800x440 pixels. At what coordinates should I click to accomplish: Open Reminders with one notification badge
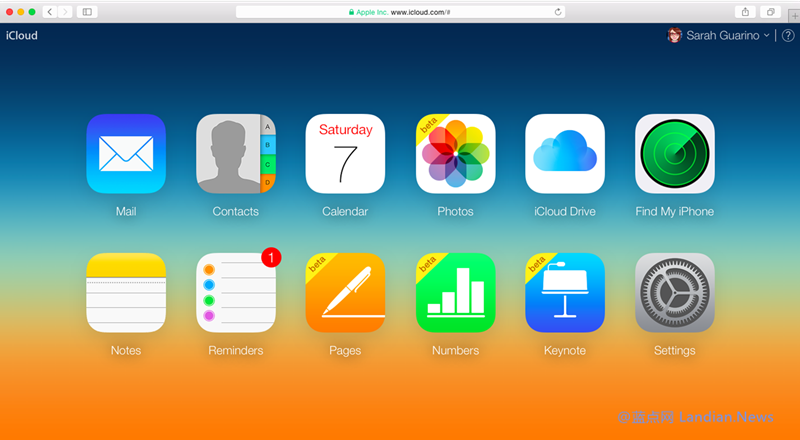click(235, 293)
